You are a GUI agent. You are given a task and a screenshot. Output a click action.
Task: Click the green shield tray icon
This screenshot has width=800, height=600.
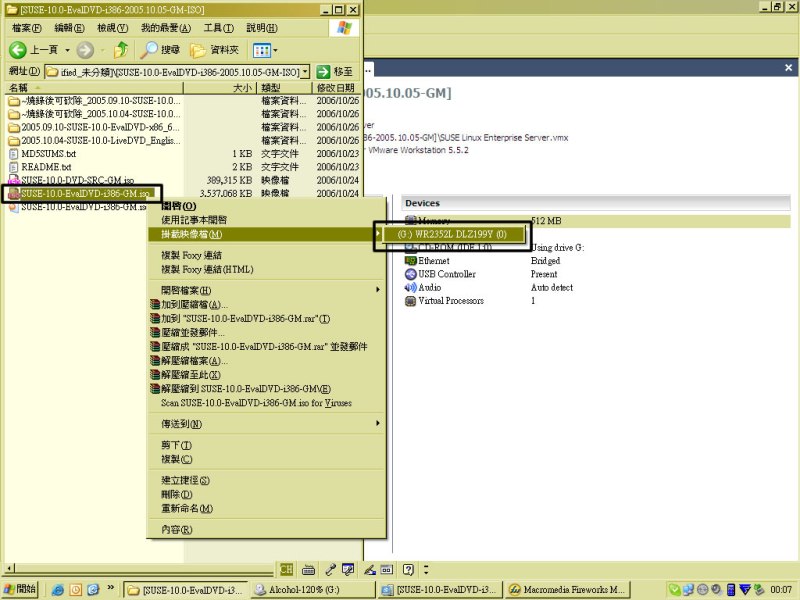pyautogui.click(x=674, y=590)
